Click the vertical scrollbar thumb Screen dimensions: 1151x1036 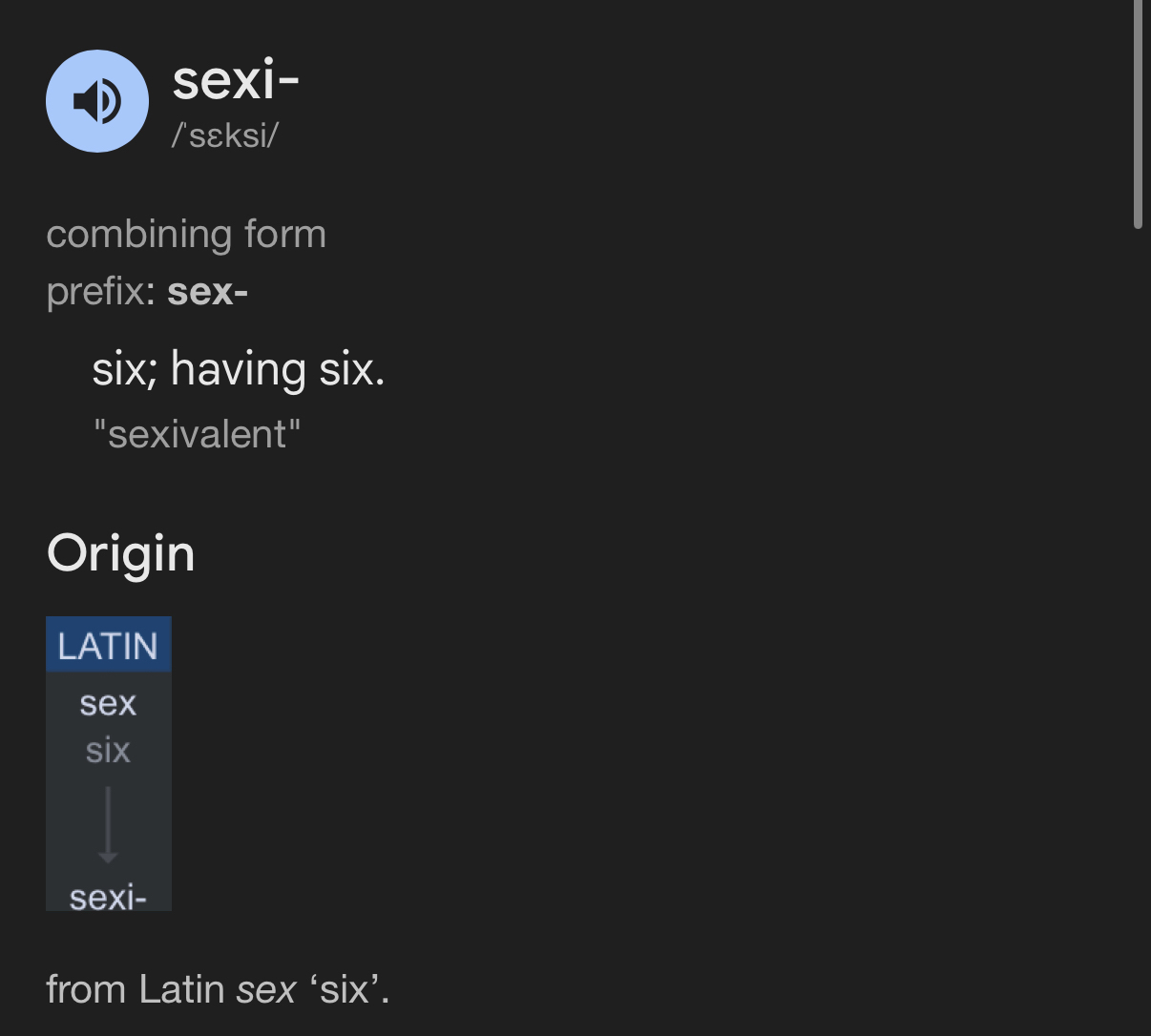pos(1138,114)
